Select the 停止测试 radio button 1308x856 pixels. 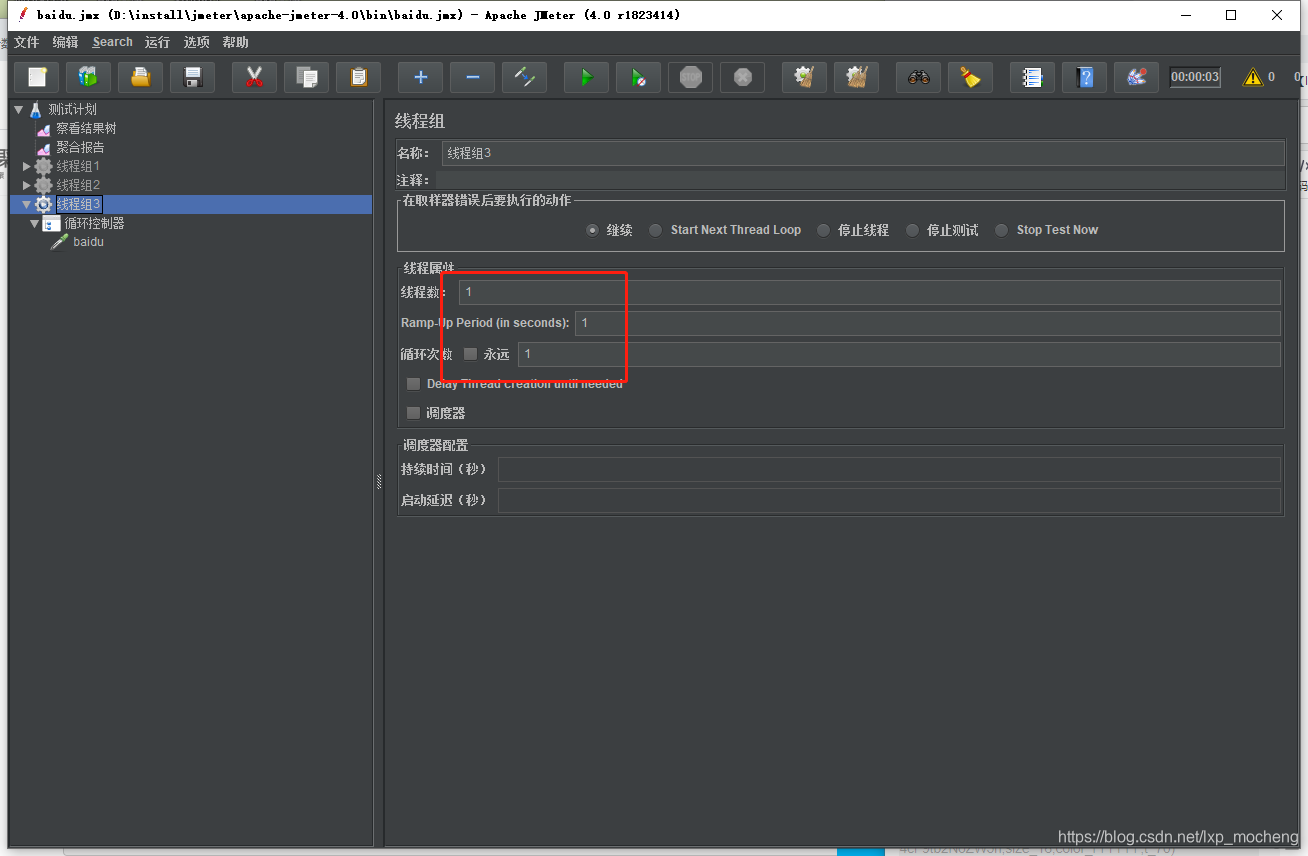click(912, 230)
